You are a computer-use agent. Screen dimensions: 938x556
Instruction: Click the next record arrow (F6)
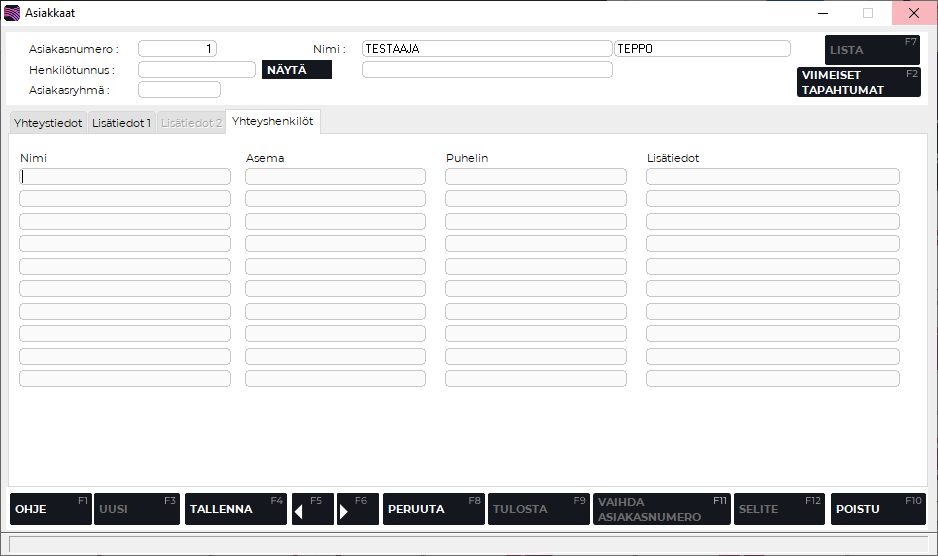357,509
